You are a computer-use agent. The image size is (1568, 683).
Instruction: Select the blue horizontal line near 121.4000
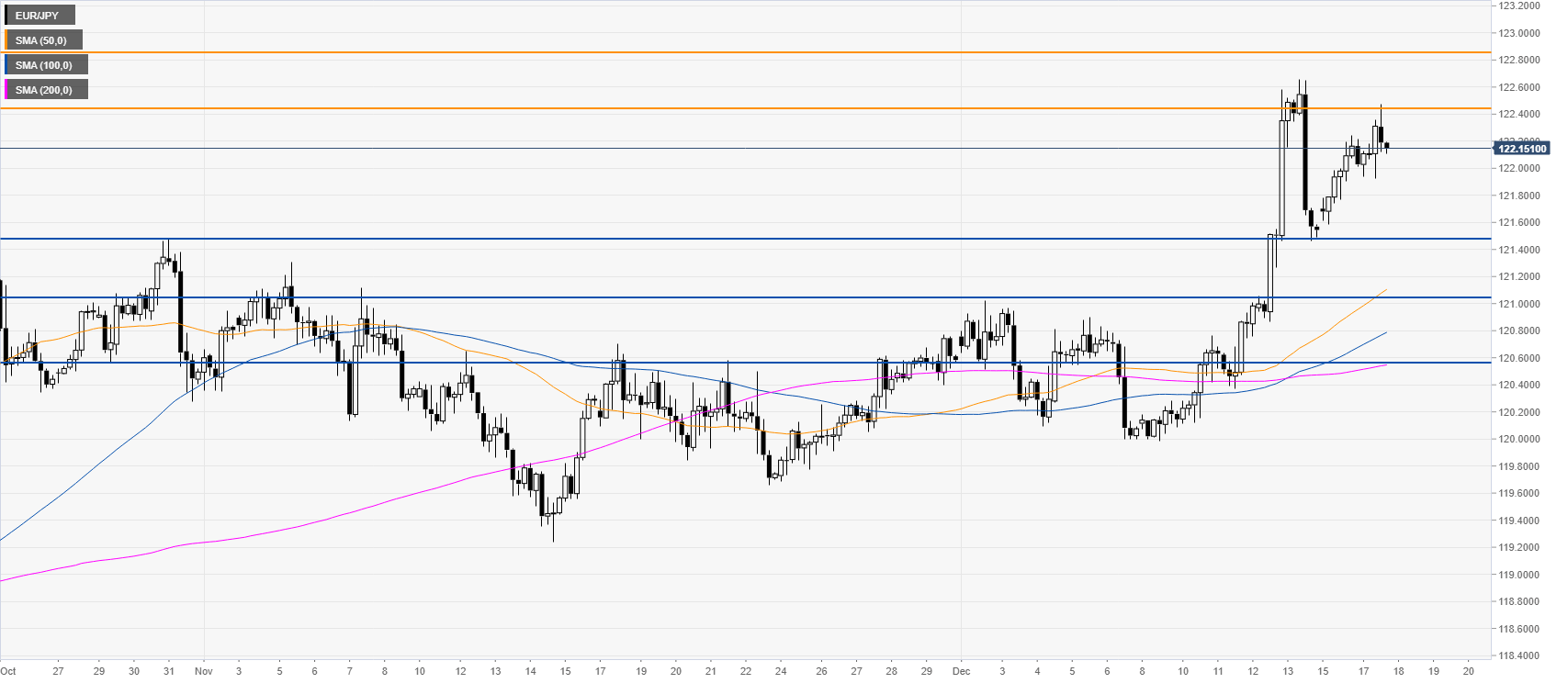pos(735,239)
